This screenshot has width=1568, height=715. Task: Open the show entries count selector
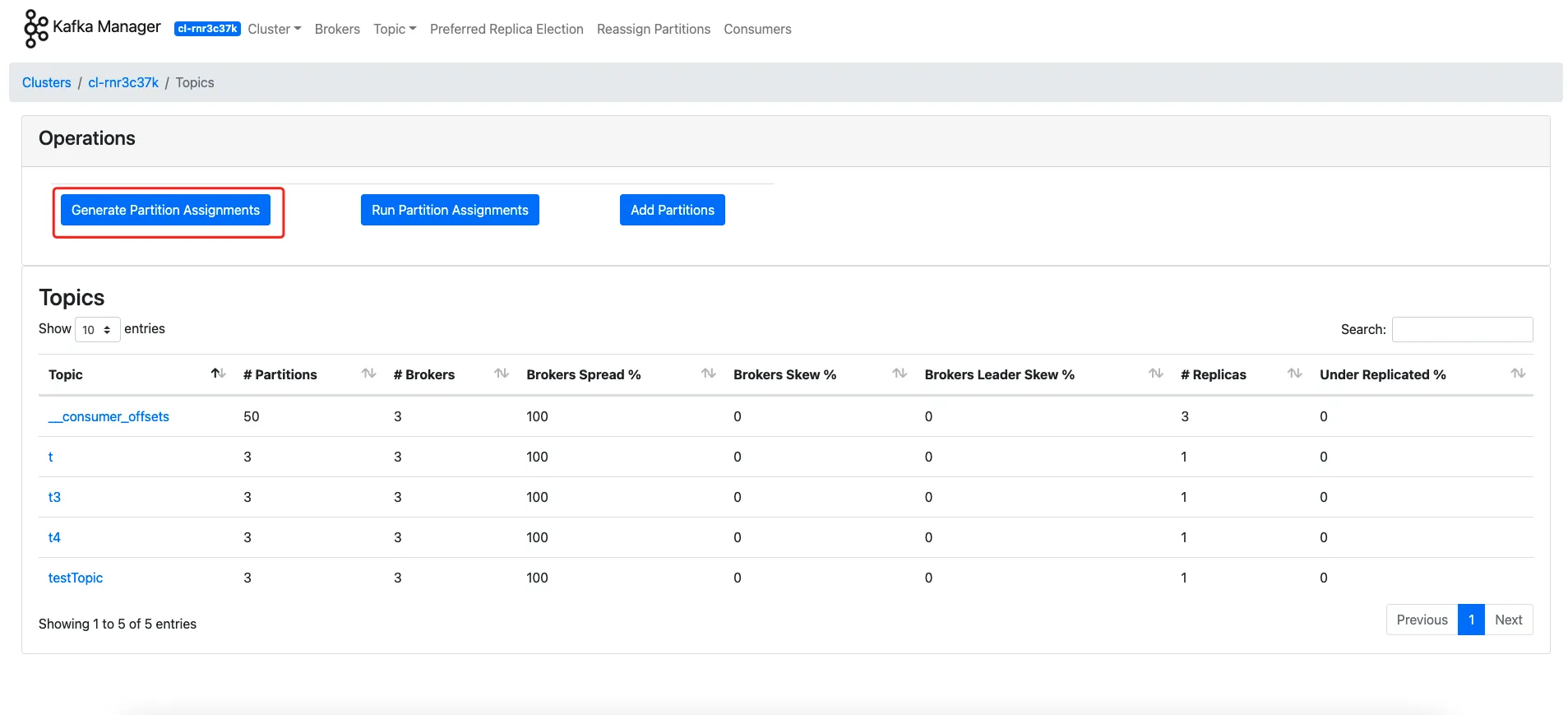97,329
